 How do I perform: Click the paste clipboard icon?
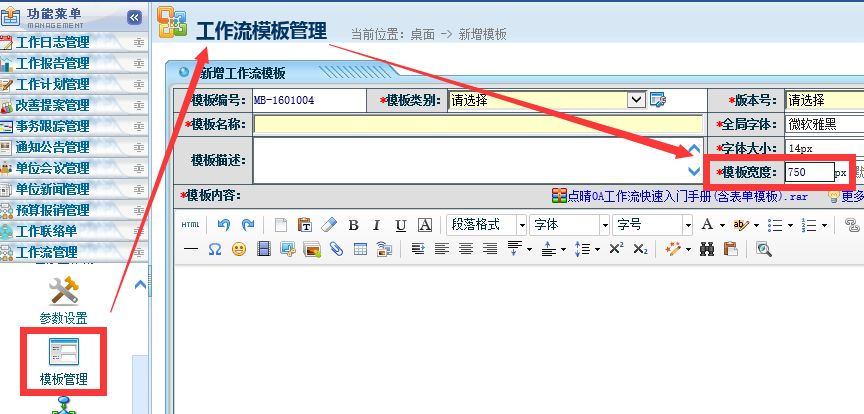coord(731,249)
